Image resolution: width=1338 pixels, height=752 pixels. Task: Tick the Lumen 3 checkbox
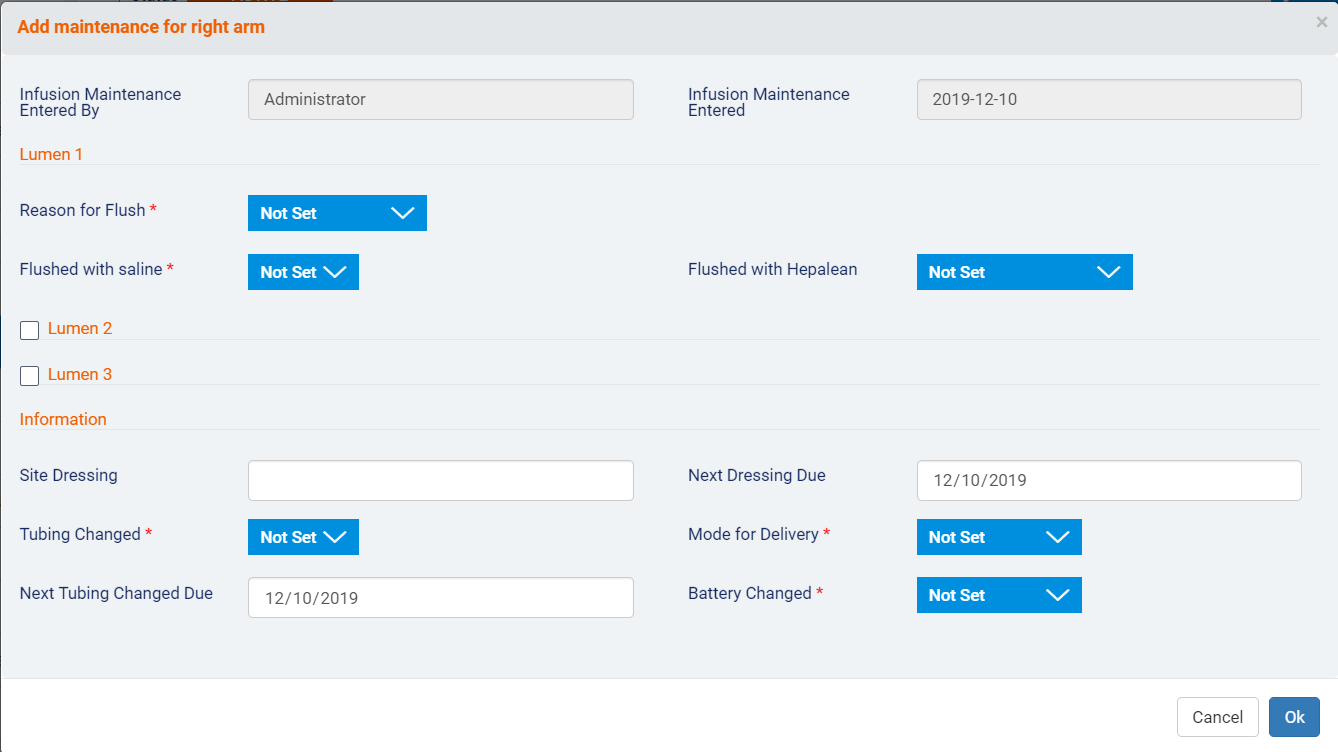click(x=30, y=376)
